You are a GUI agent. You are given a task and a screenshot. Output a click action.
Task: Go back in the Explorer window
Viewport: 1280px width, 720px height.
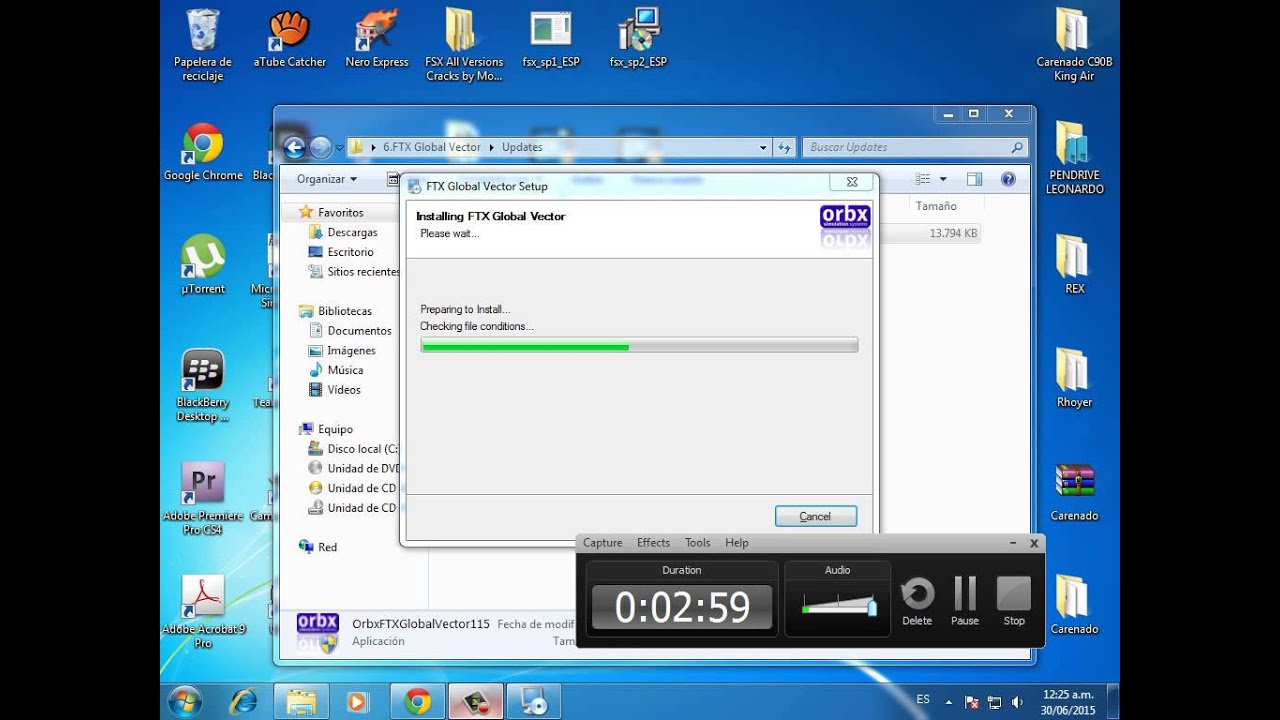point(294,148)
